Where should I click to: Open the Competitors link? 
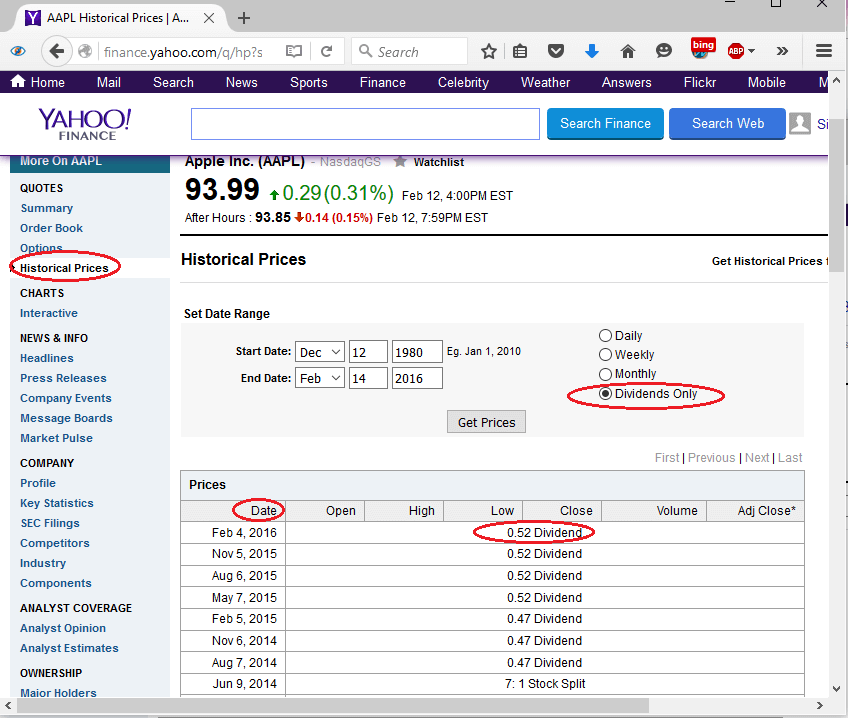coord(55,543)
